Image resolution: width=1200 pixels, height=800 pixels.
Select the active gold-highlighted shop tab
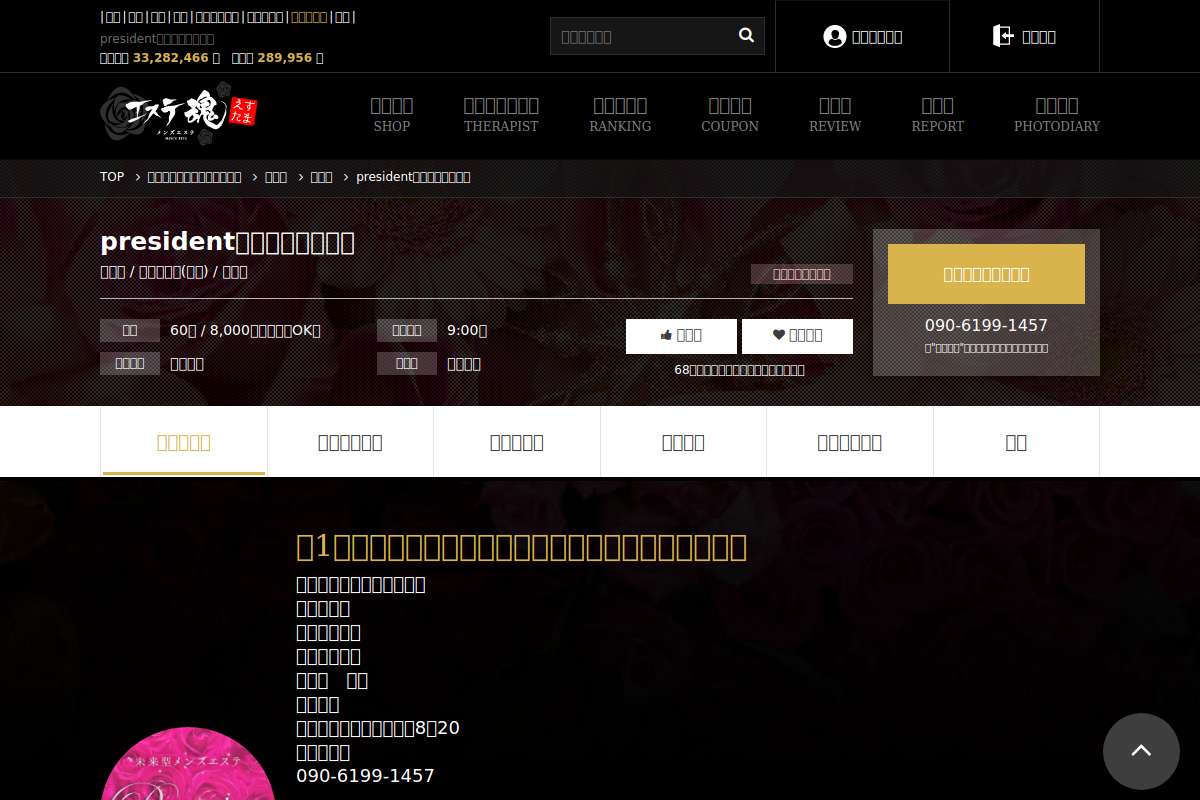pos(184,442)
